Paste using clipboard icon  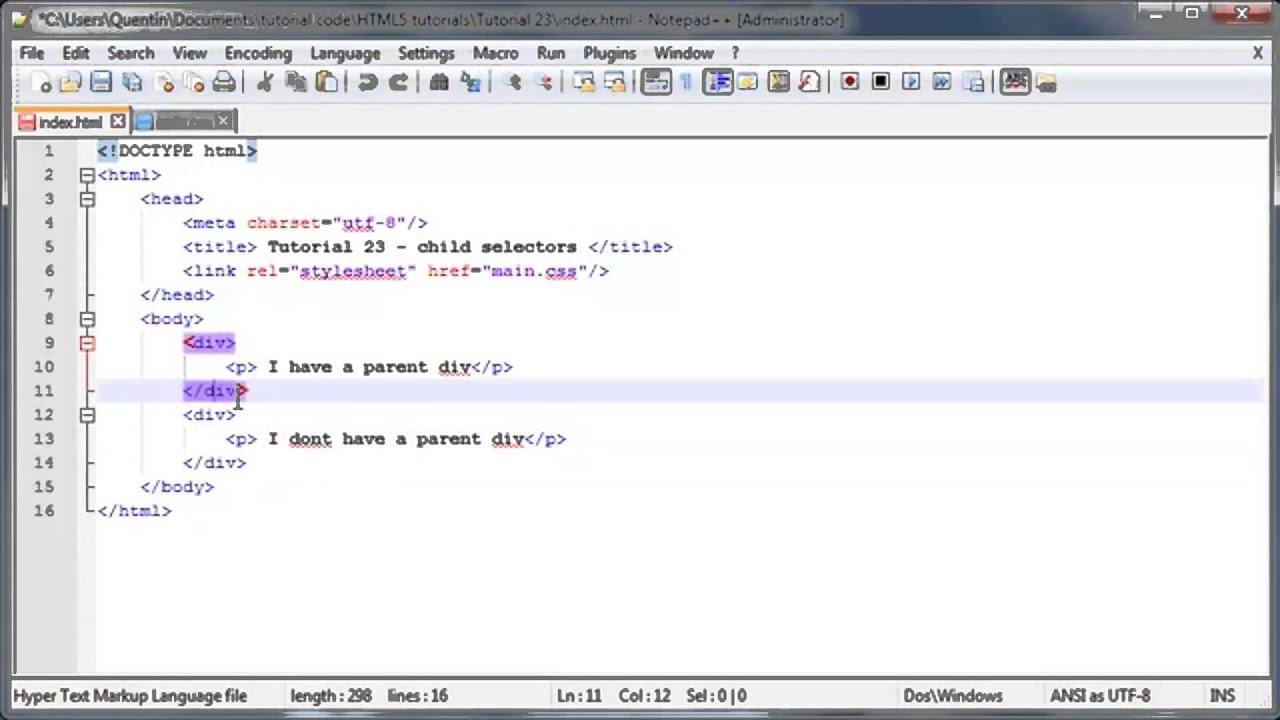327,83
